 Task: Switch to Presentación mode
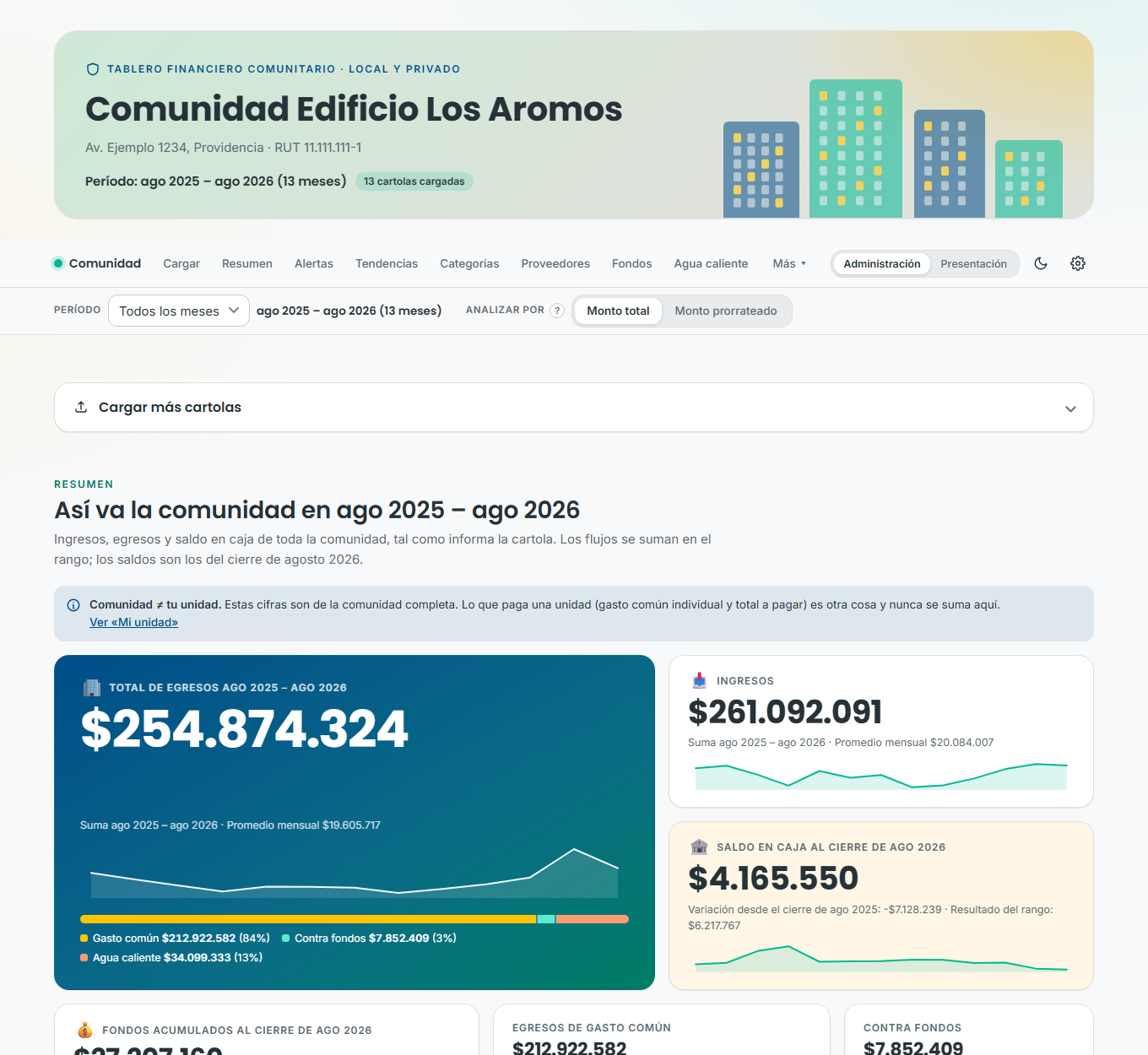[x=973, y=264]
